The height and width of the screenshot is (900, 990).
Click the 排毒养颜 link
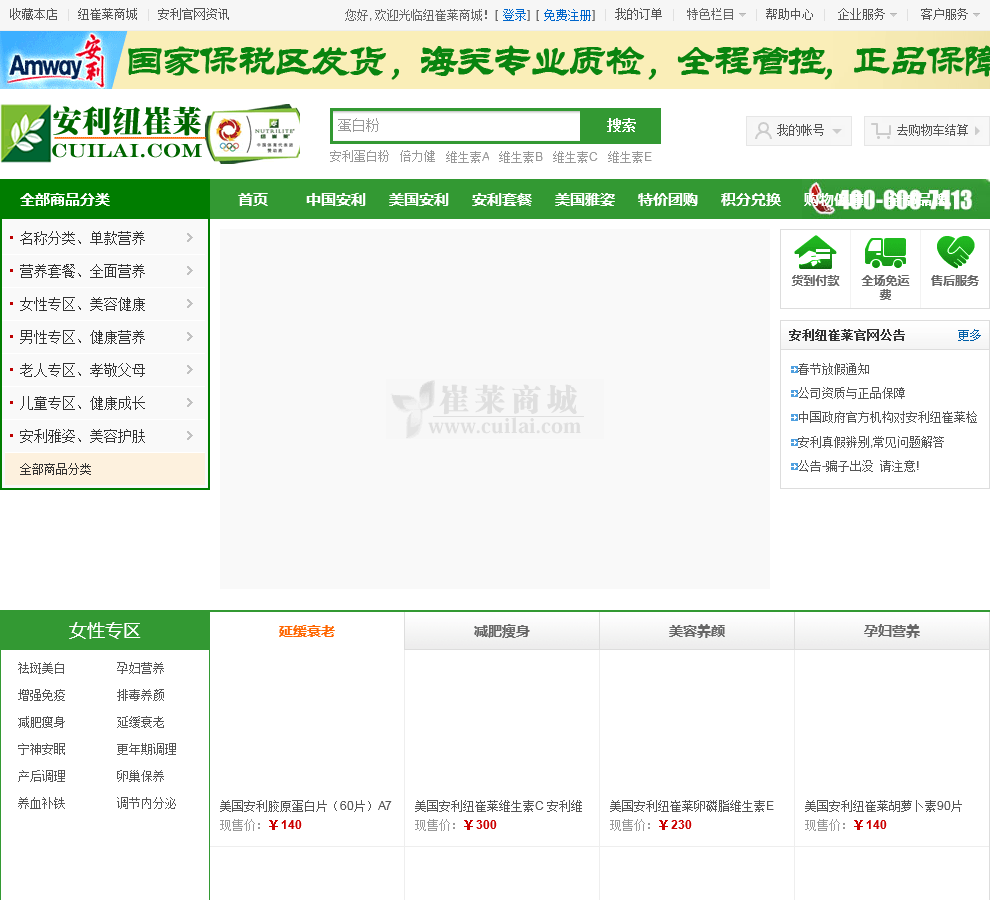(140, 695)
